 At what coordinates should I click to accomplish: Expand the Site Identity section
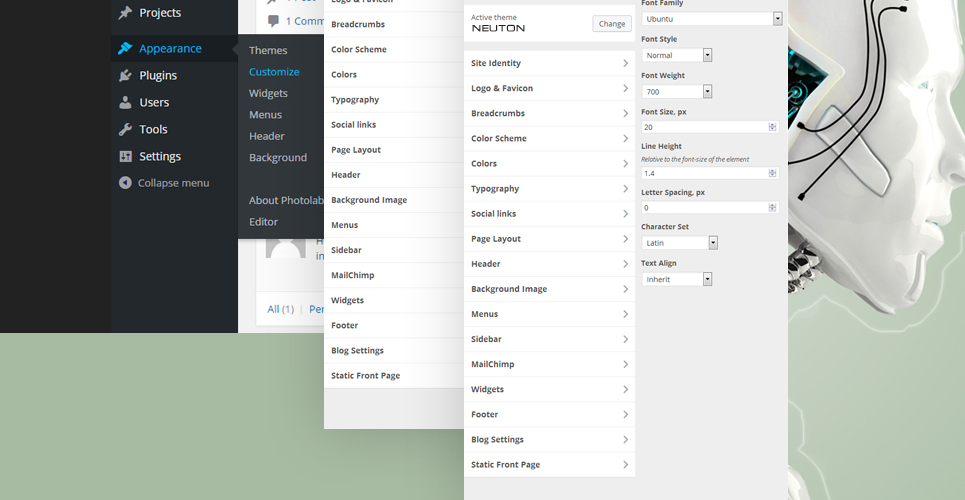tap(549, 63)
